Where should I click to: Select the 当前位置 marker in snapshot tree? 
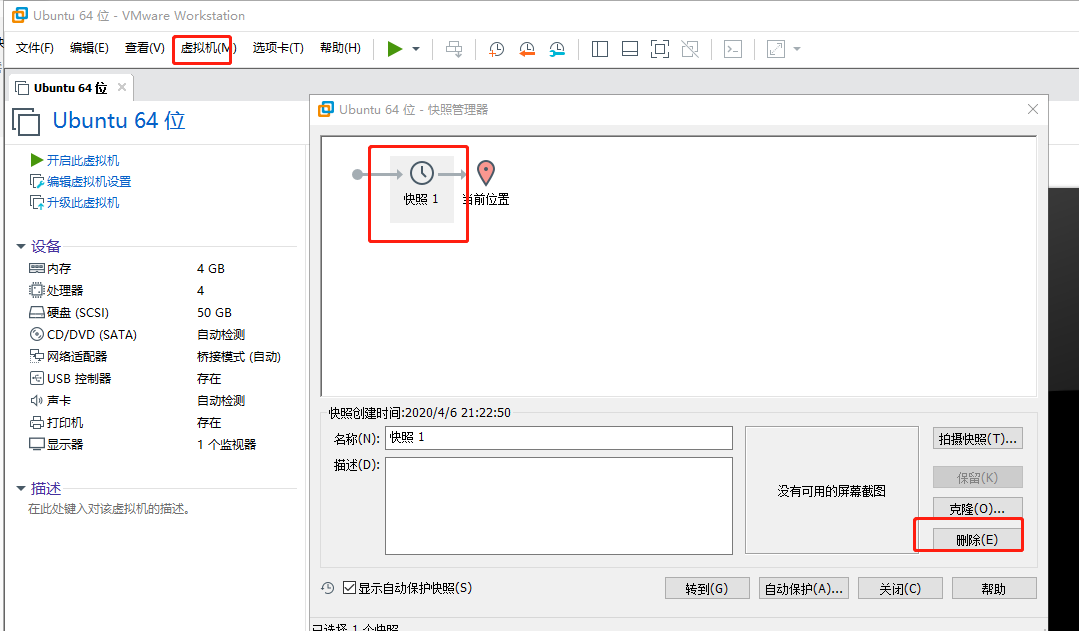coord(486,183)
